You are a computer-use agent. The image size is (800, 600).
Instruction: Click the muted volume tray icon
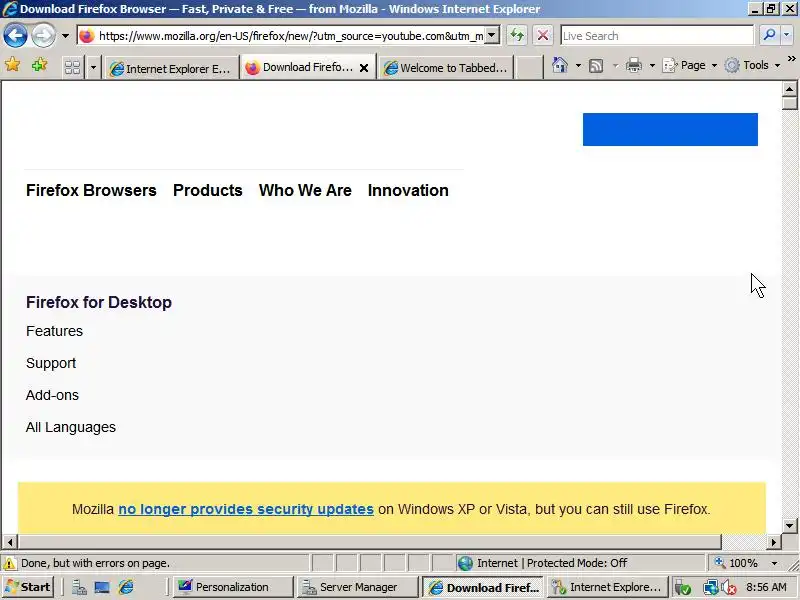click(x=728, y=588)
